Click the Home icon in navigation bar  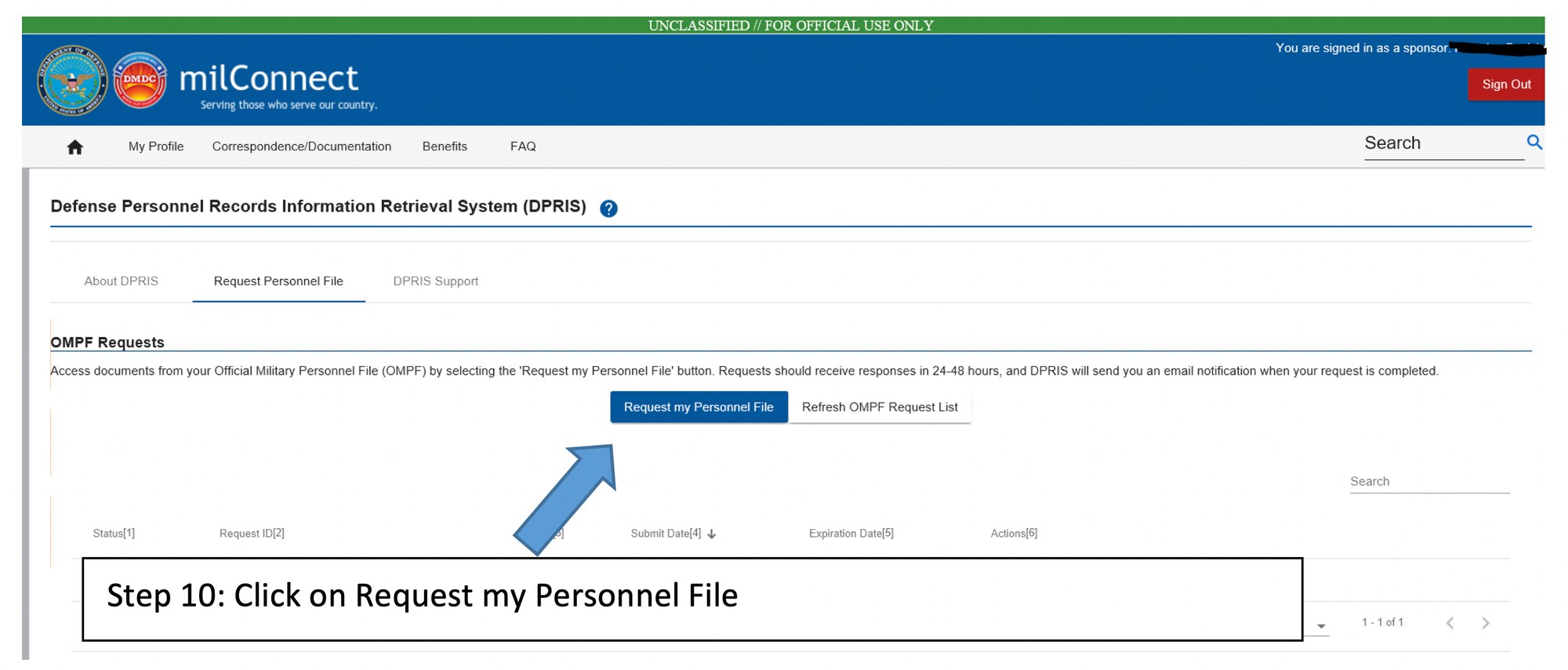tap(75, 147)
